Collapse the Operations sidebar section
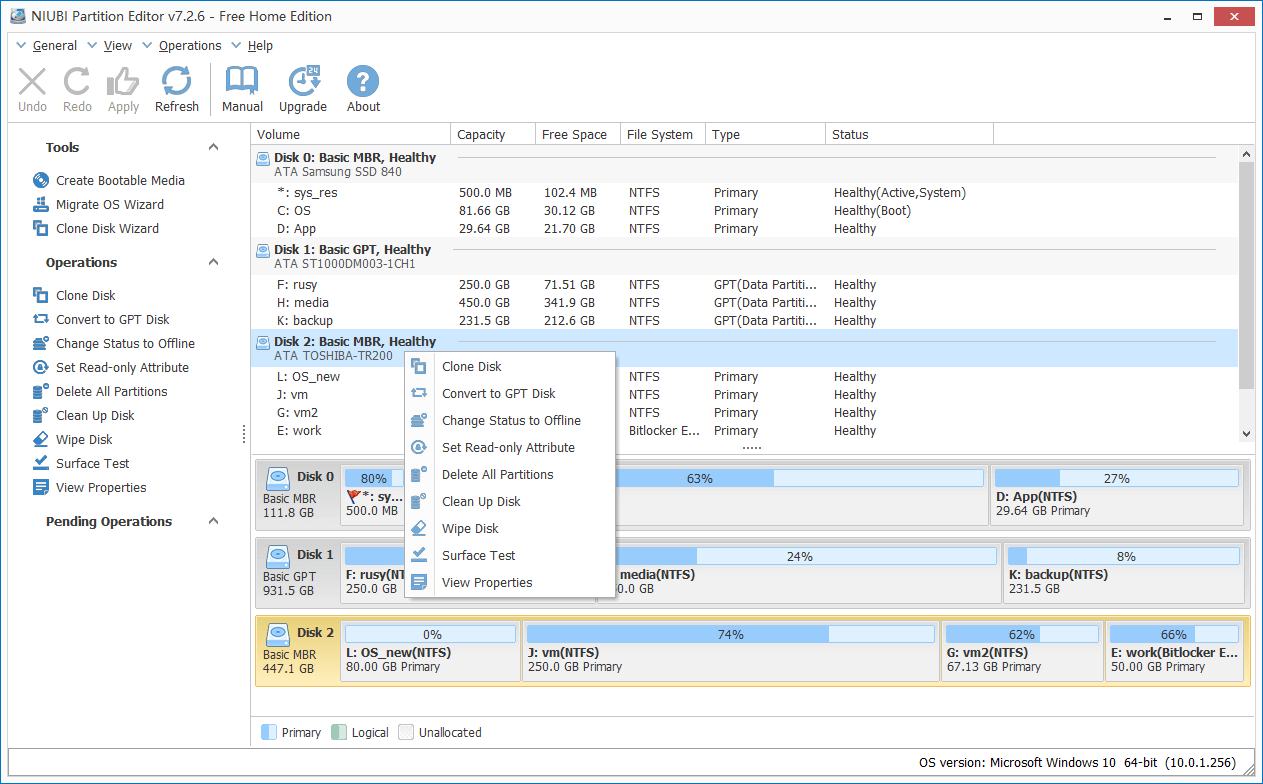1263x784 pixels. point(213,263)
